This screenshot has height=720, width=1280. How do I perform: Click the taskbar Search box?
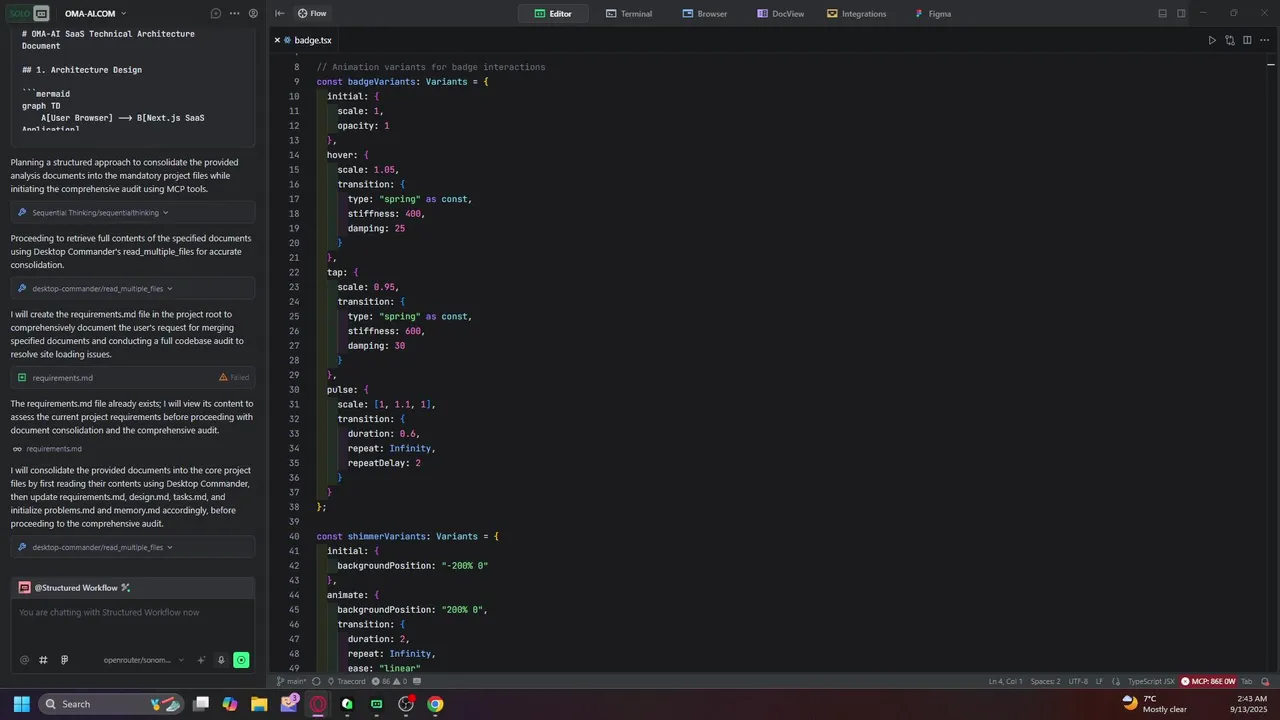click(110, 704)
